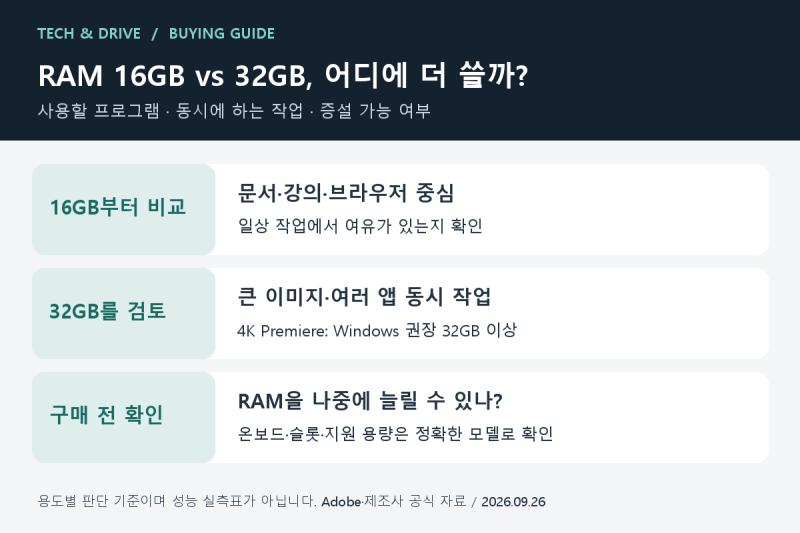This screenshot has height=533, width=800.
Task: Click the text "일상 작업에서 여유가 있는지 확인"
Action: (x=360, y=225)
